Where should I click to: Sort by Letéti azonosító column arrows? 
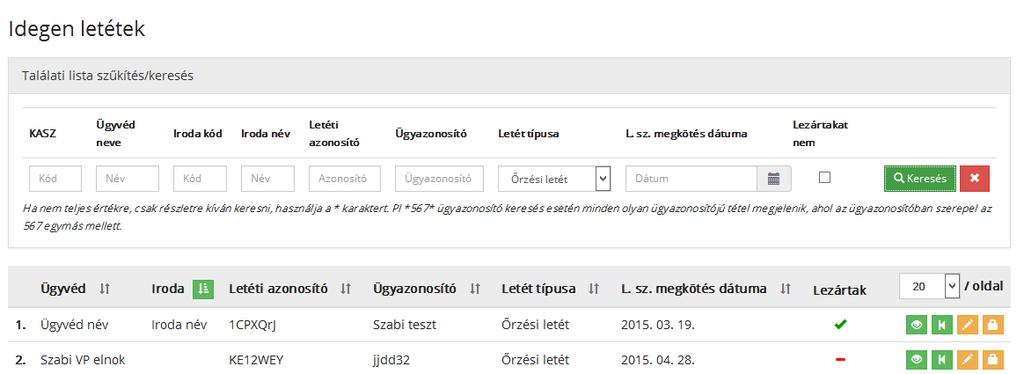[x=346, y=289]
